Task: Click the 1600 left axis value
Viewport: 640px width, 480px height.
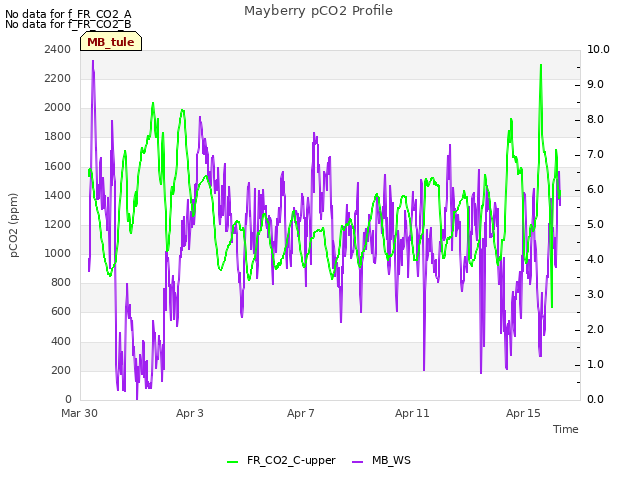Action: pos(58,167)
